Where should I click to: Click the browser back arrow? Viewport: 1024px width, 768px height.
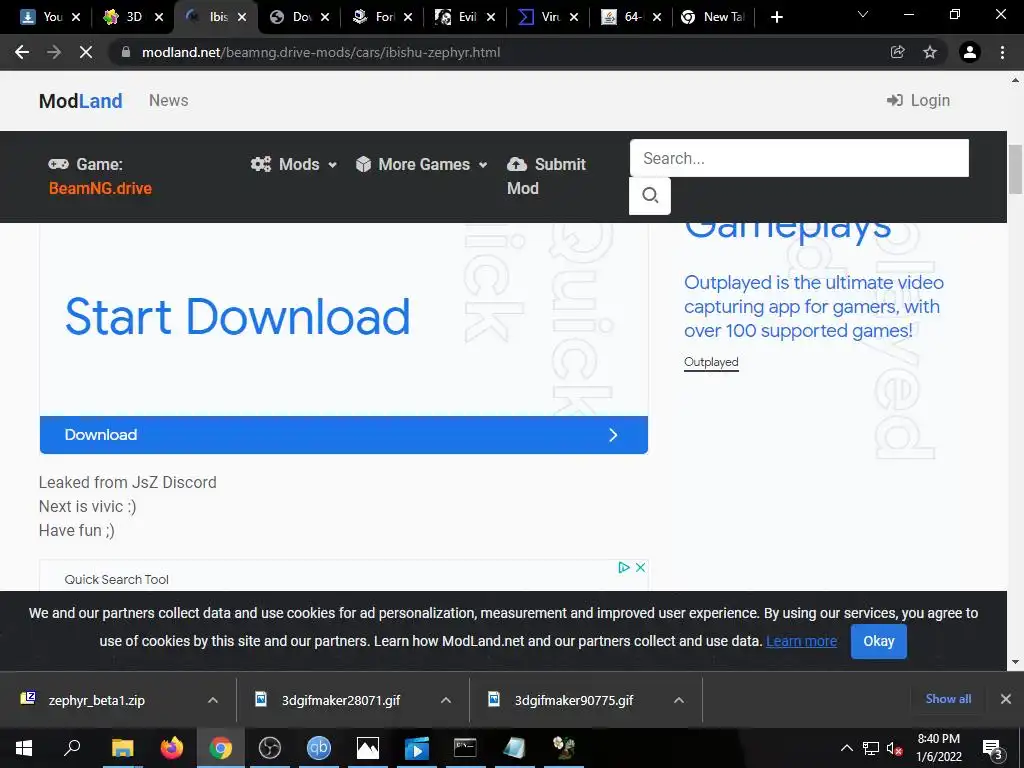(x=22, y=52)
